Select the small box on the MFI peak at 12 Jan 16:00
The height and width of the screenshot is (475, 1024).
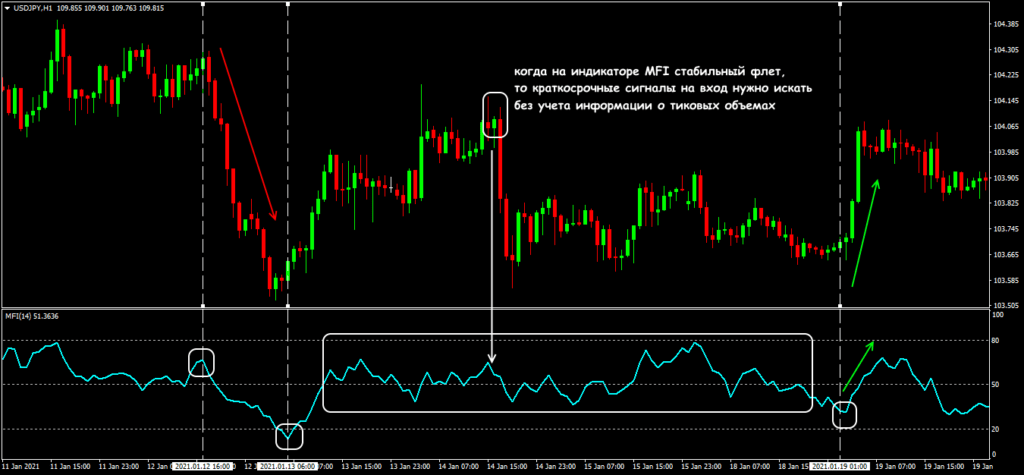point(202,362)
